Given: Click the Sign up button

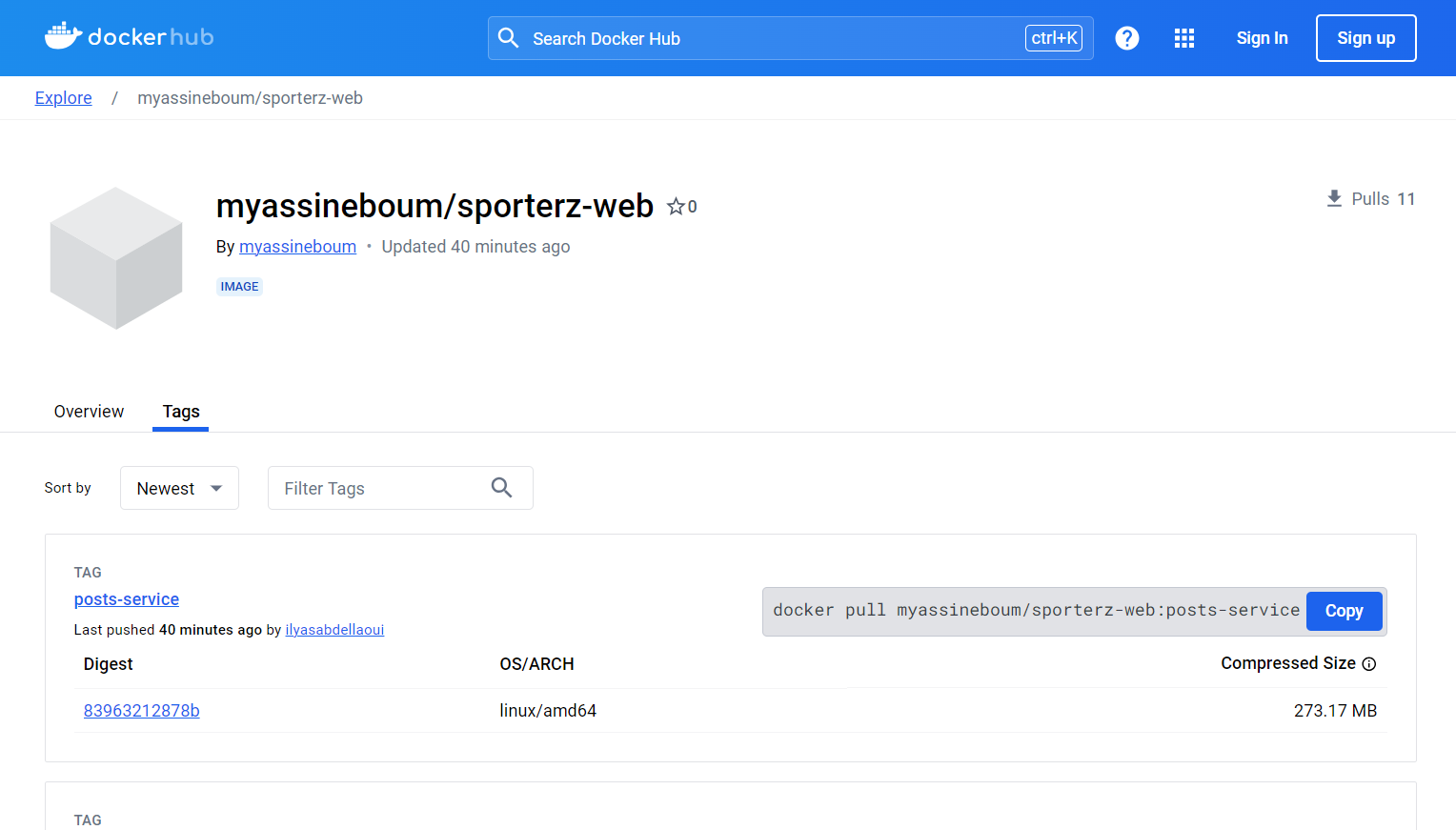Looking at the screenshot, I should (x=1365, y=38).
